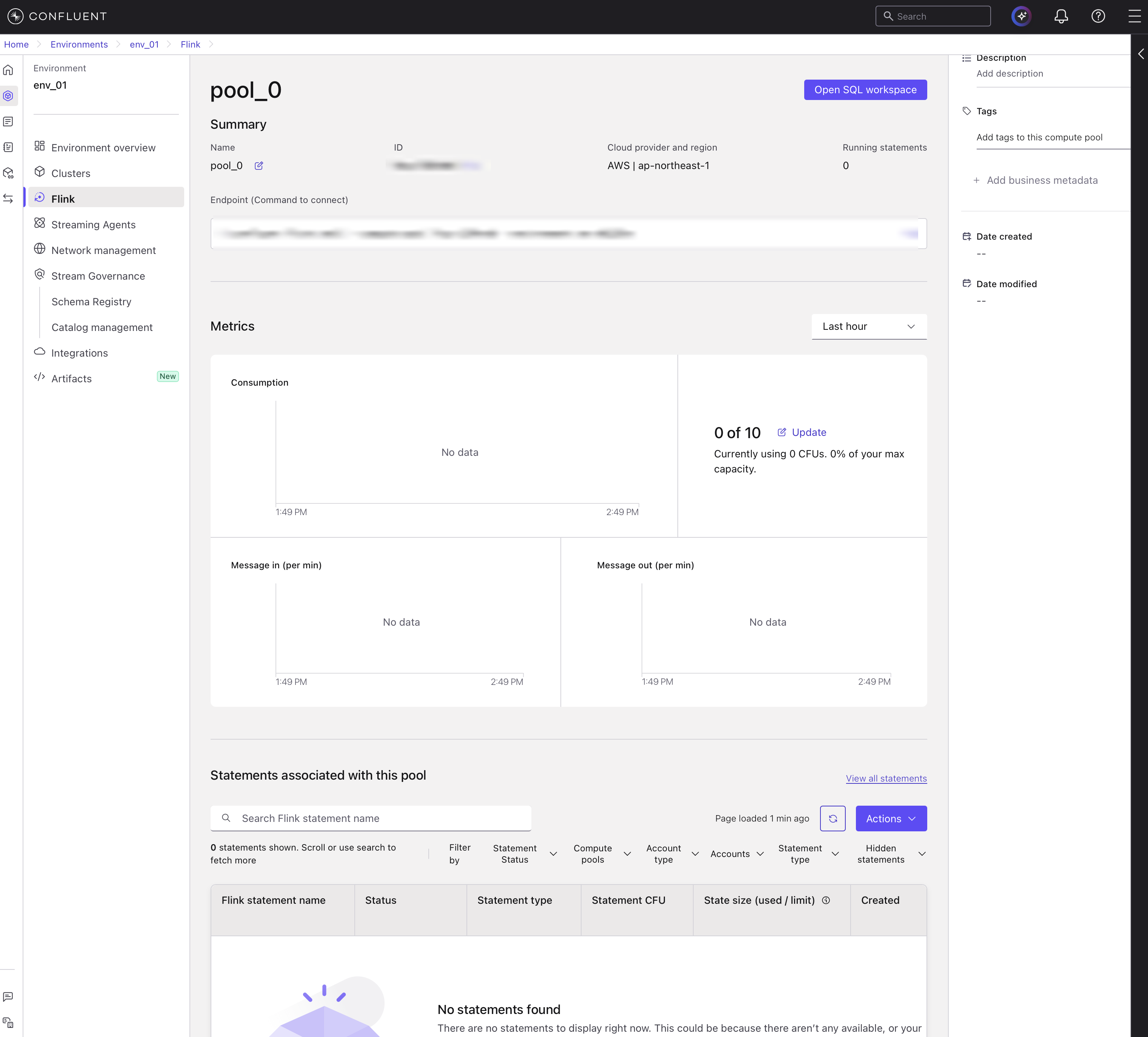Open Catalog management sub-item
This screenshot has height=1037, width=1148.
(x=102, y=327)
